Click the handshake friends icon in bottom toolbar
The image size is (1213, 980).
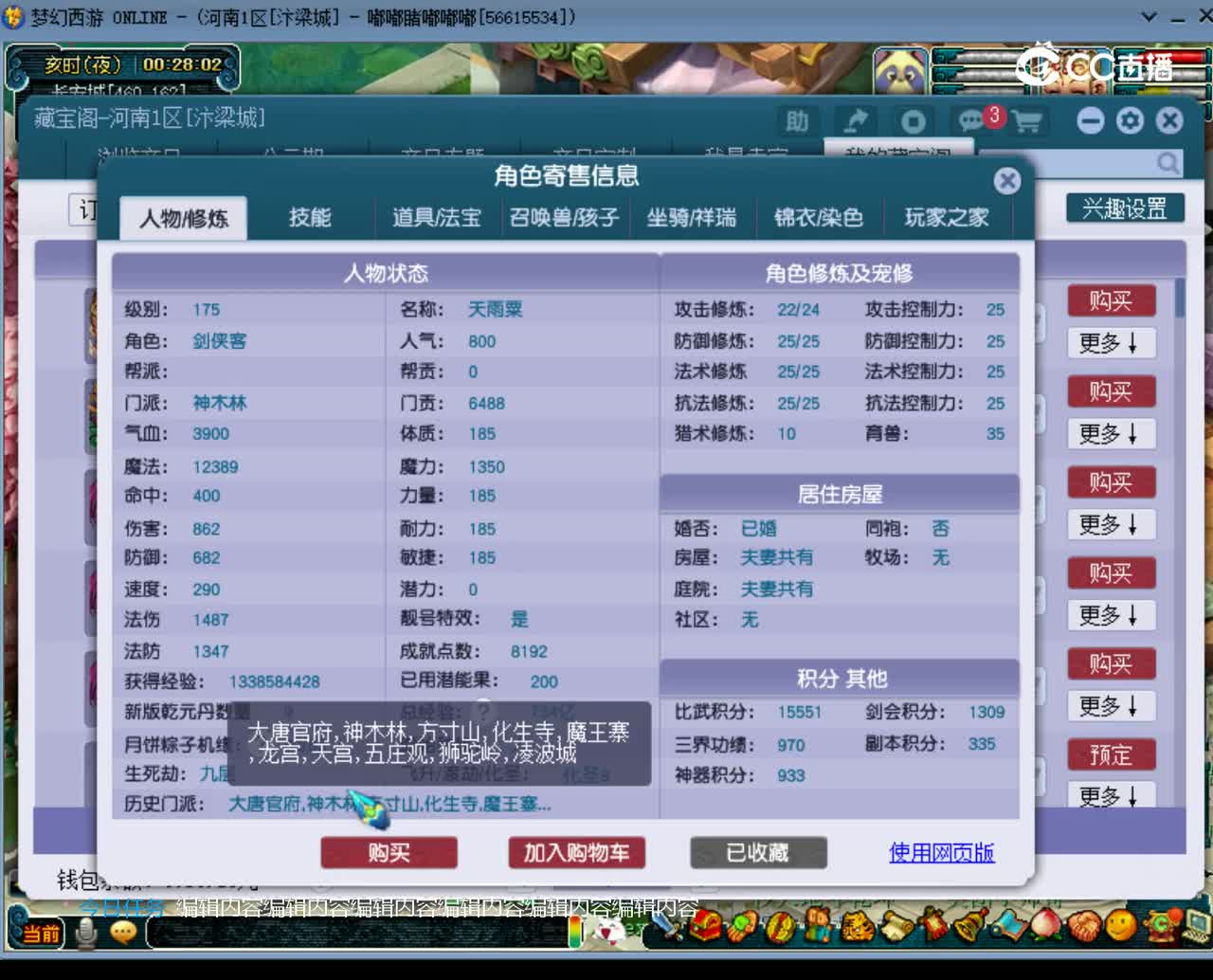(1084, 923)
